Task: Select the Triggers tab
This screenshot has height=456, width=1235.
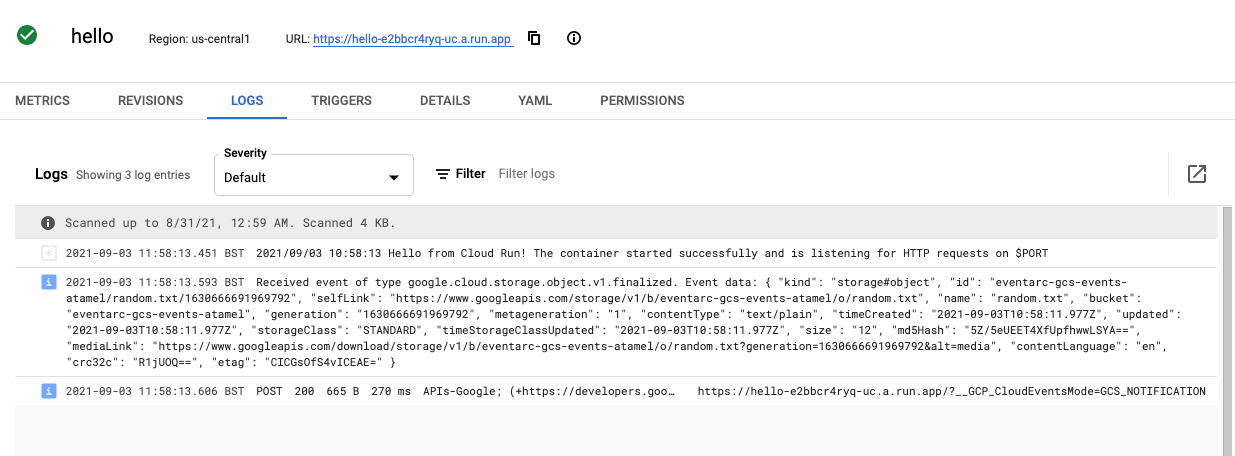Action: tap(341, 101)
